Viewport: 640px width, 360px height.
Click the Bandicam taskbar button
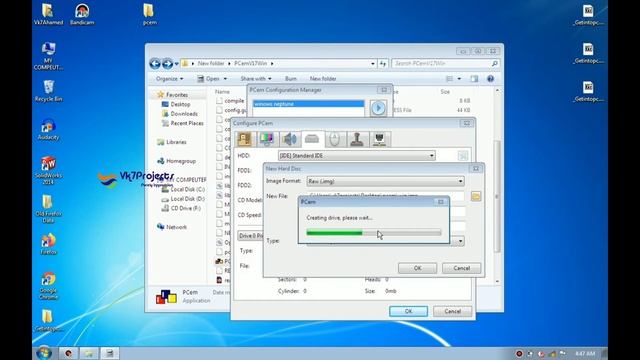click(x=69, y=353)
